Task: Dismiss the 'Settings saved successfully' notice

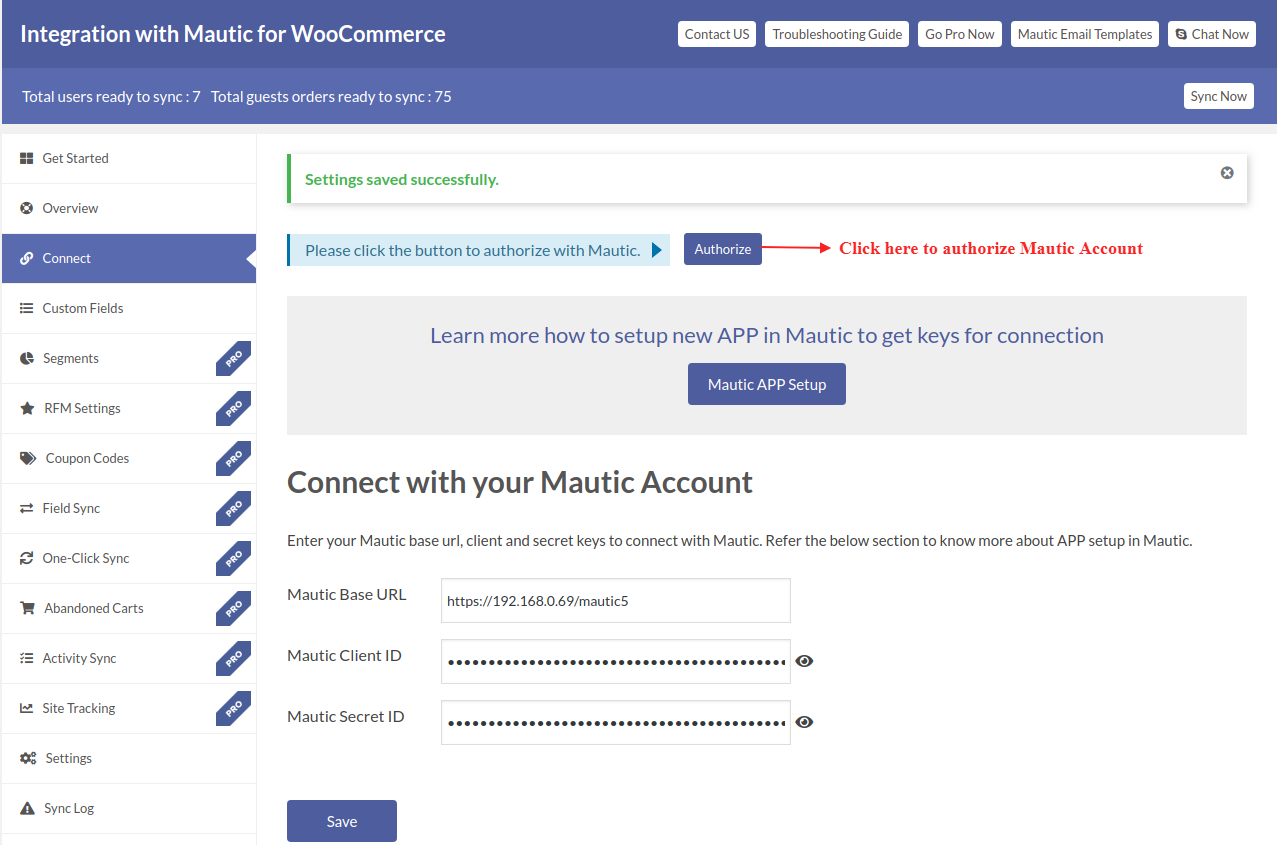Action: point(1227,173)
